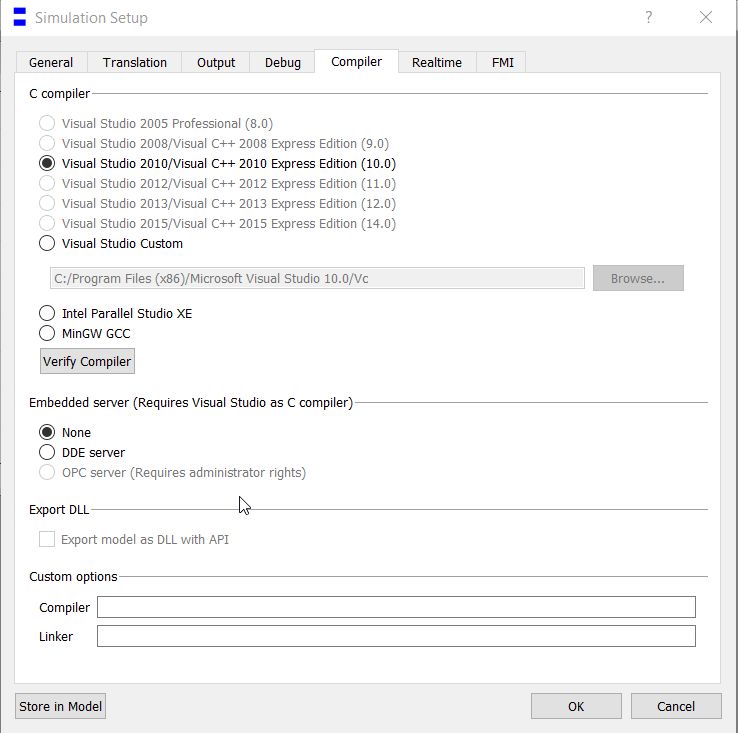Switch to the General tab
The image size is (738, 733).
tap(51, 62)
